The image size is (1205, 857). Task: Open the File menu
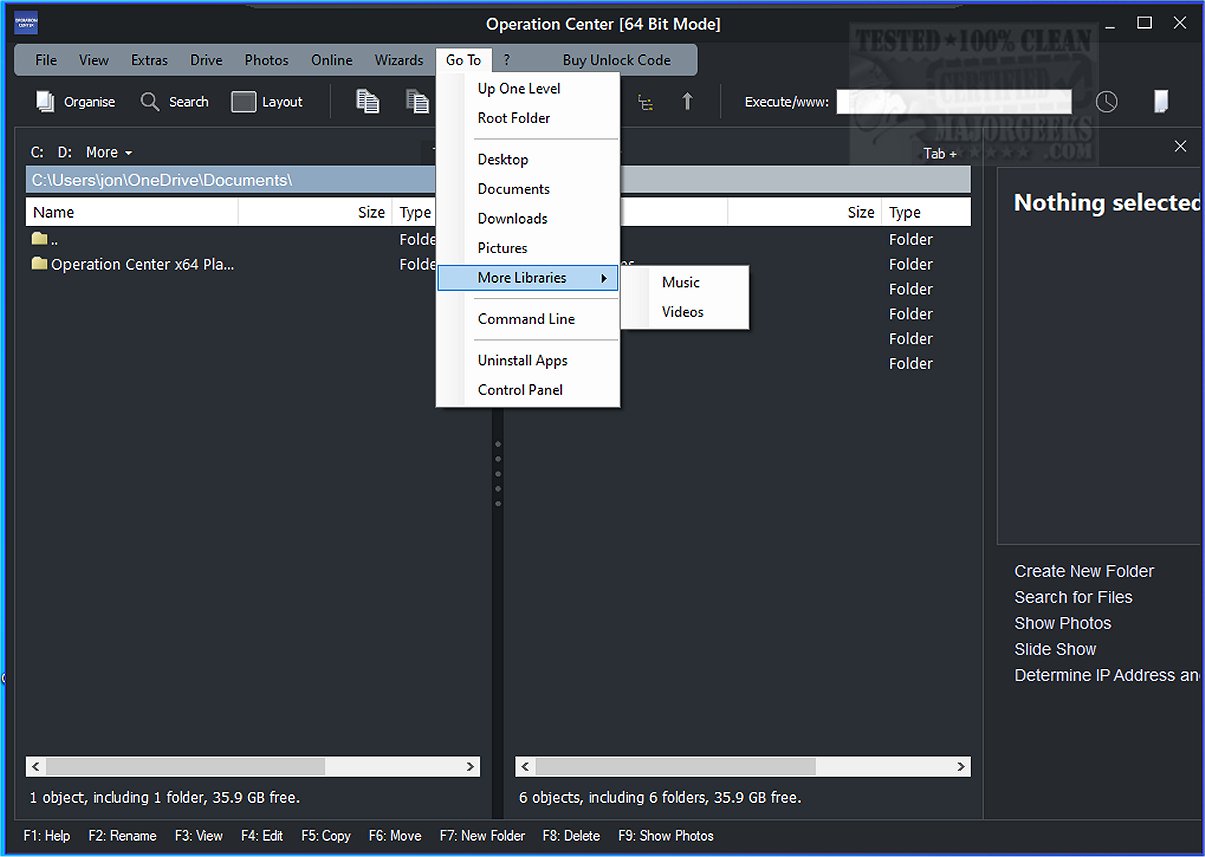coord(46,60)
